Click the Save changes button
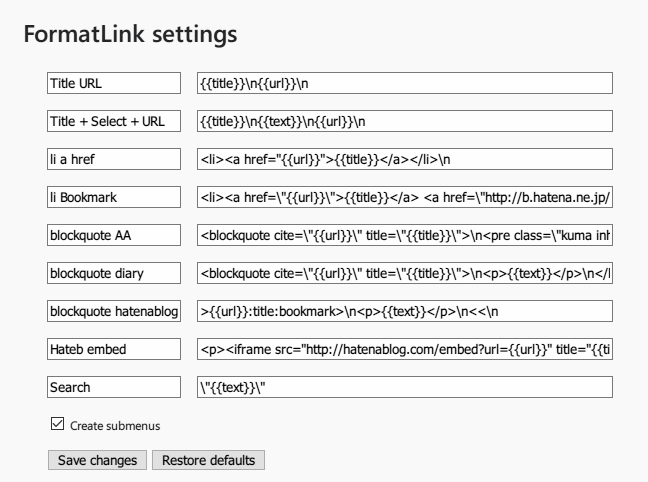The width and height of the screenshot is (648, 482). (x=98, y=460)
